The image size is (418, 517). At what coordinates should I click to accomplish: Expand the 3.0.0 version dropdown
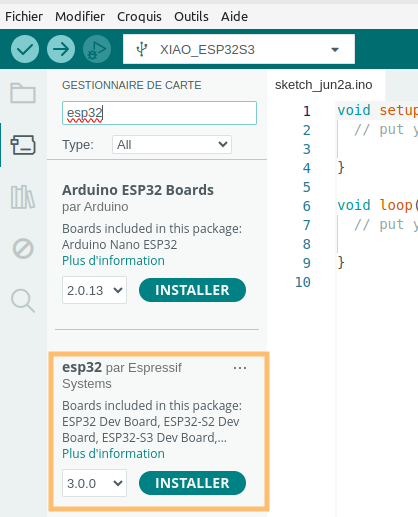coord(94,483)
